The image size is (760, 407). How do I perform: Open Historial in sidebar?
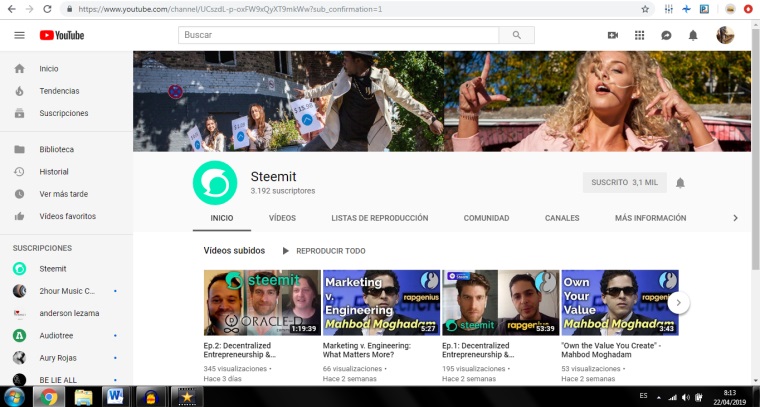pos(66,172)
